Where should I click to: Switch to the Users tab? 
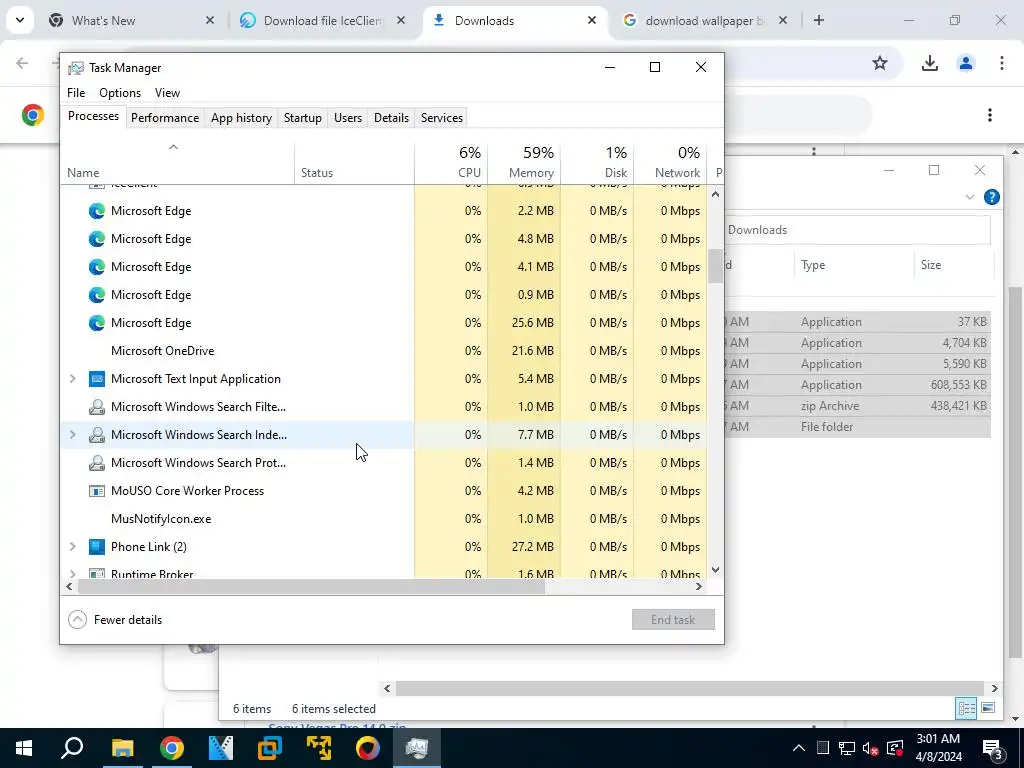pos(347,118)
